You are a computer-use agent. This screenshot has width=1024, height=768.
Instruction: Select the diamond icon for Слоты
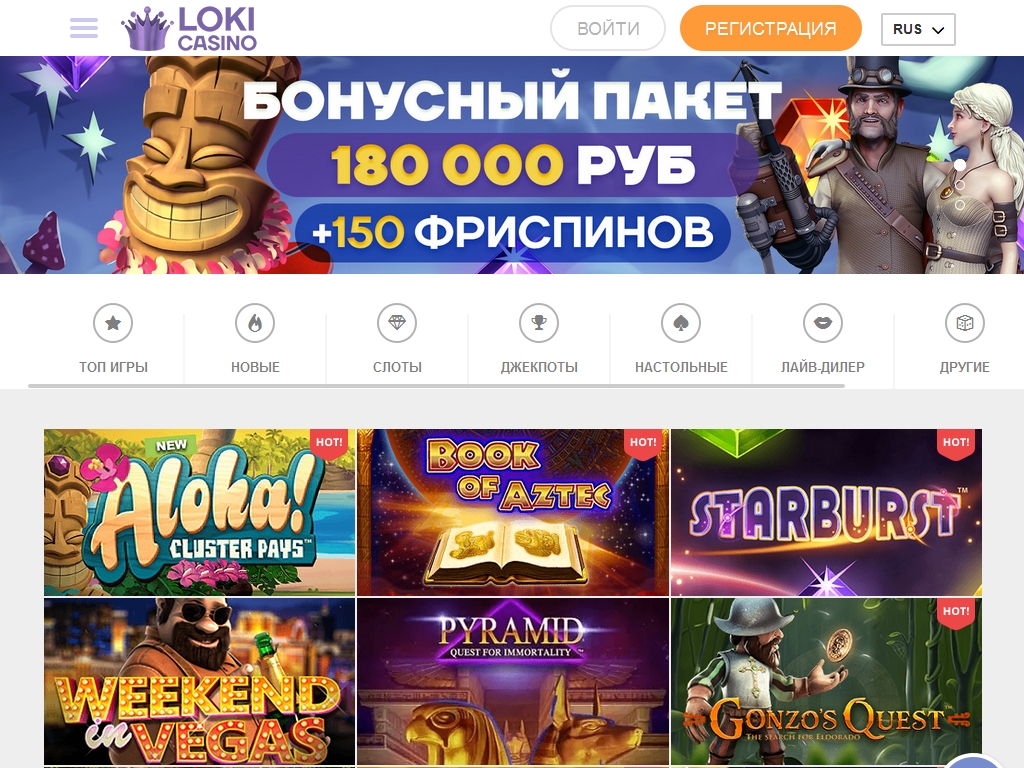point(397,323)
